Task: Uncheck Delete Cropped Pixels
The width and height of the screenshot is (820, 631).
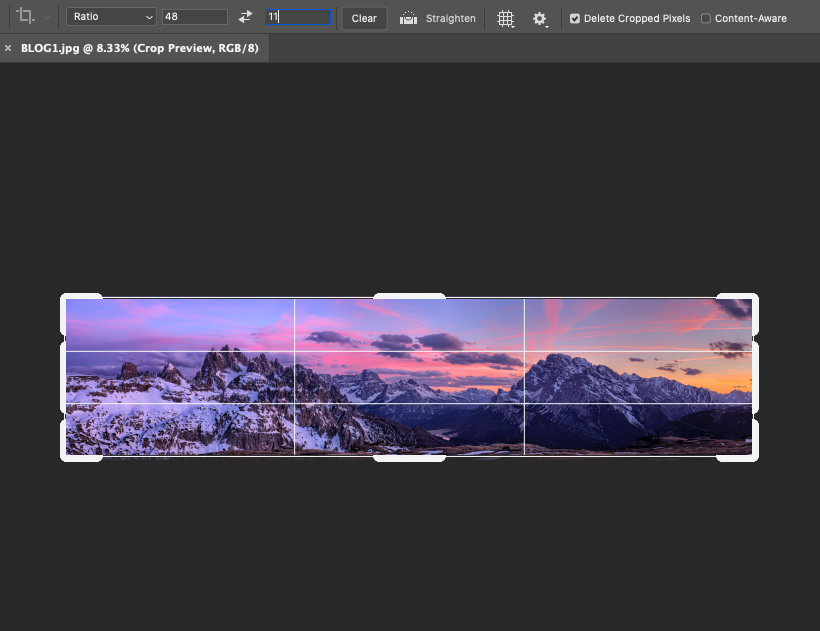Action: click(x=575, y=19)
